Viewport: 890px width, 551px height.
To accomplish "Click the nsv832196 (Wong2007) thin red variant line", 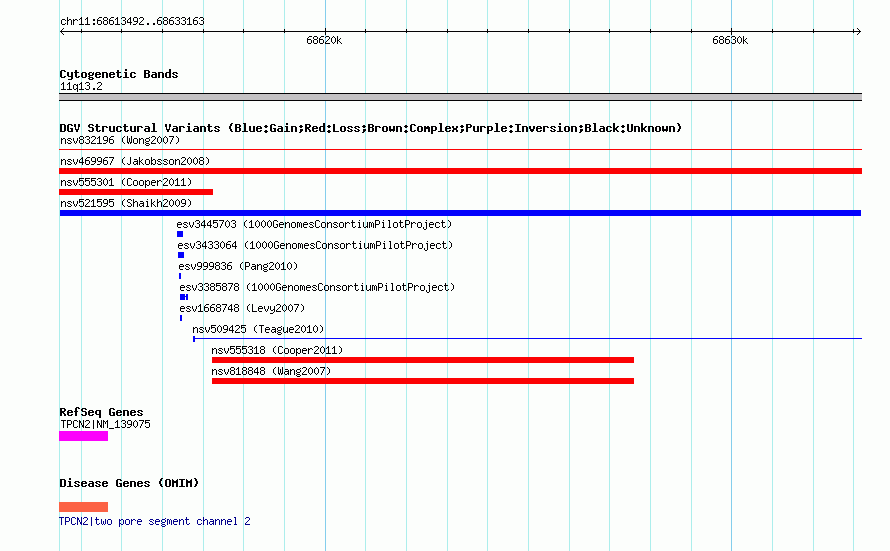I will tap(460, 150).
